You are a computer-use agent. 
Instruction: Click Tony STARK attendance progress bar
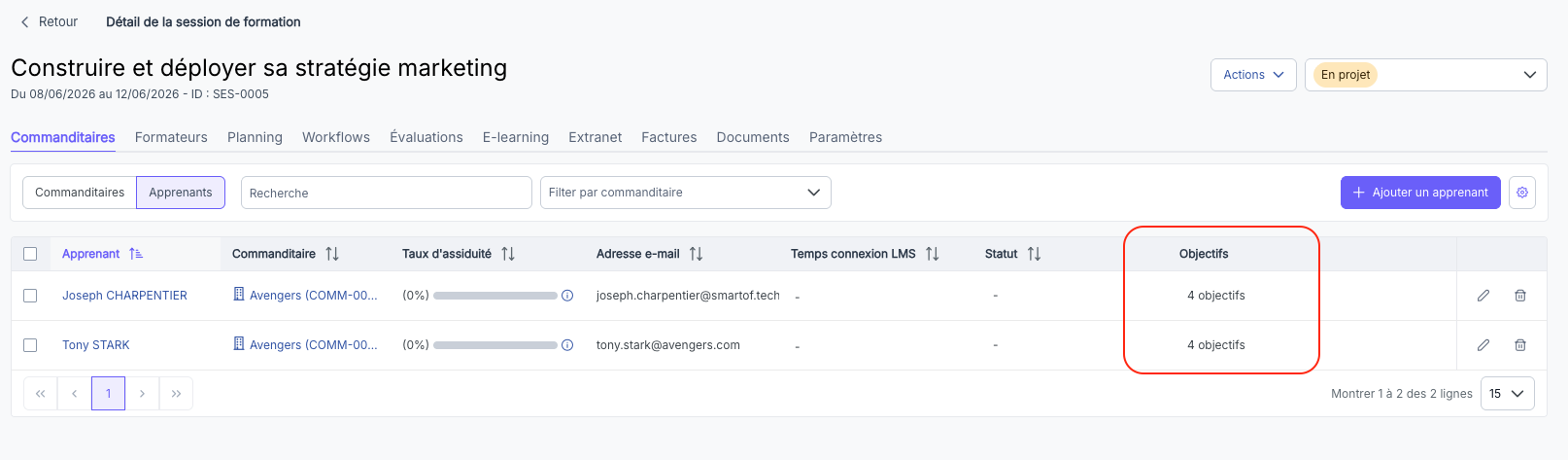pos(495,345)
